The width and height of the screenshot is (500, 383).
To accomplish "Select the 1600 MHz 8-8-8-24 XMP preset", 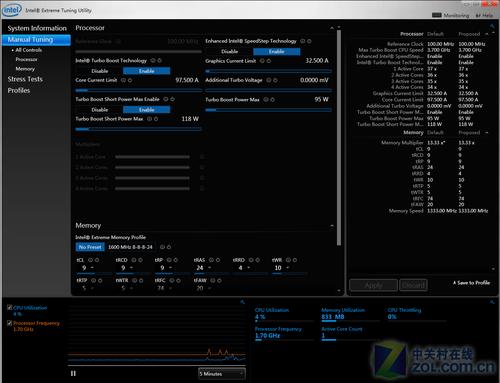I will click(x=130, y=247).
